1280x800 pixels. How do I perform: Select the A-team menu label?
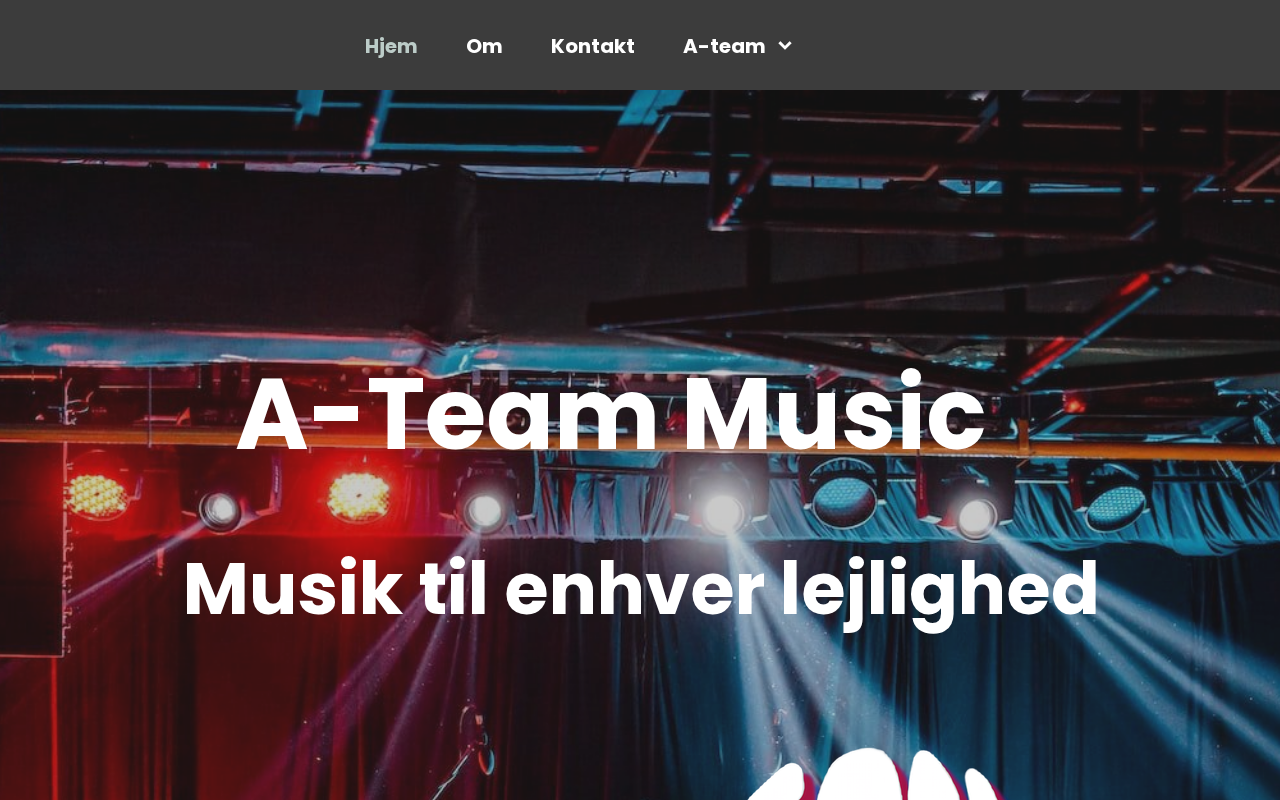pyautogui.click(x=724, y=46)
